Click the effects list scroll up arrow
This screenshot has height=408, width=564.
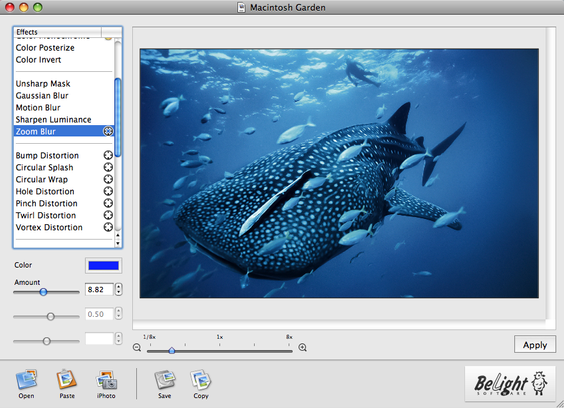[118, 235]
